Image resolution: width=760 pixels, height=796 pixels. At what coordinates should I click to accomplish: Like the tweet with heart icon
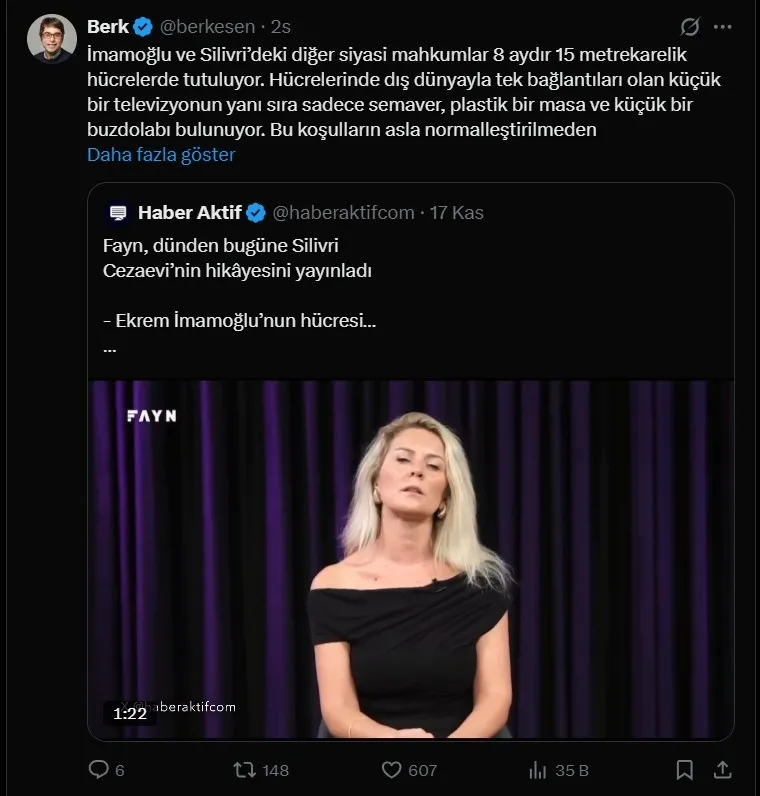click(x=393, y=769)
